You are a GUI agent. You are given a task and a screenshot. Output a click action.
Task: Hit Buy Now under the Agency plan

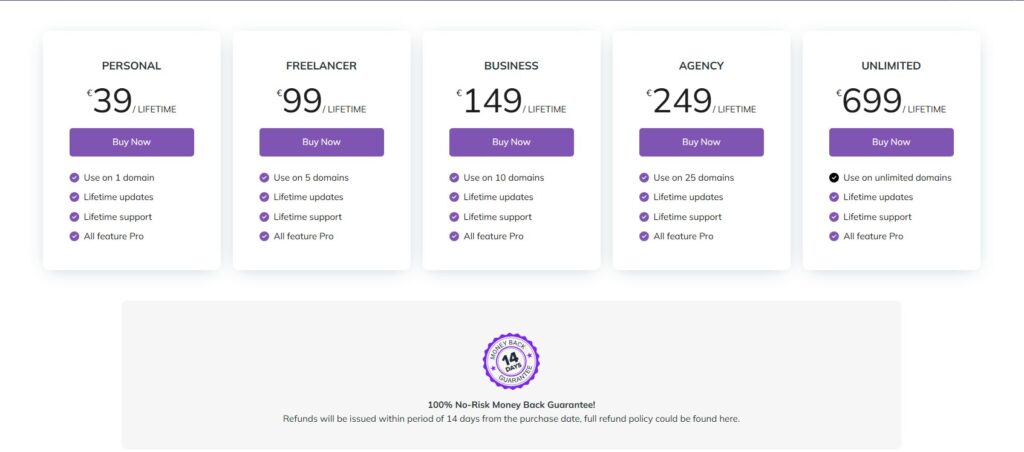point(701,142)
